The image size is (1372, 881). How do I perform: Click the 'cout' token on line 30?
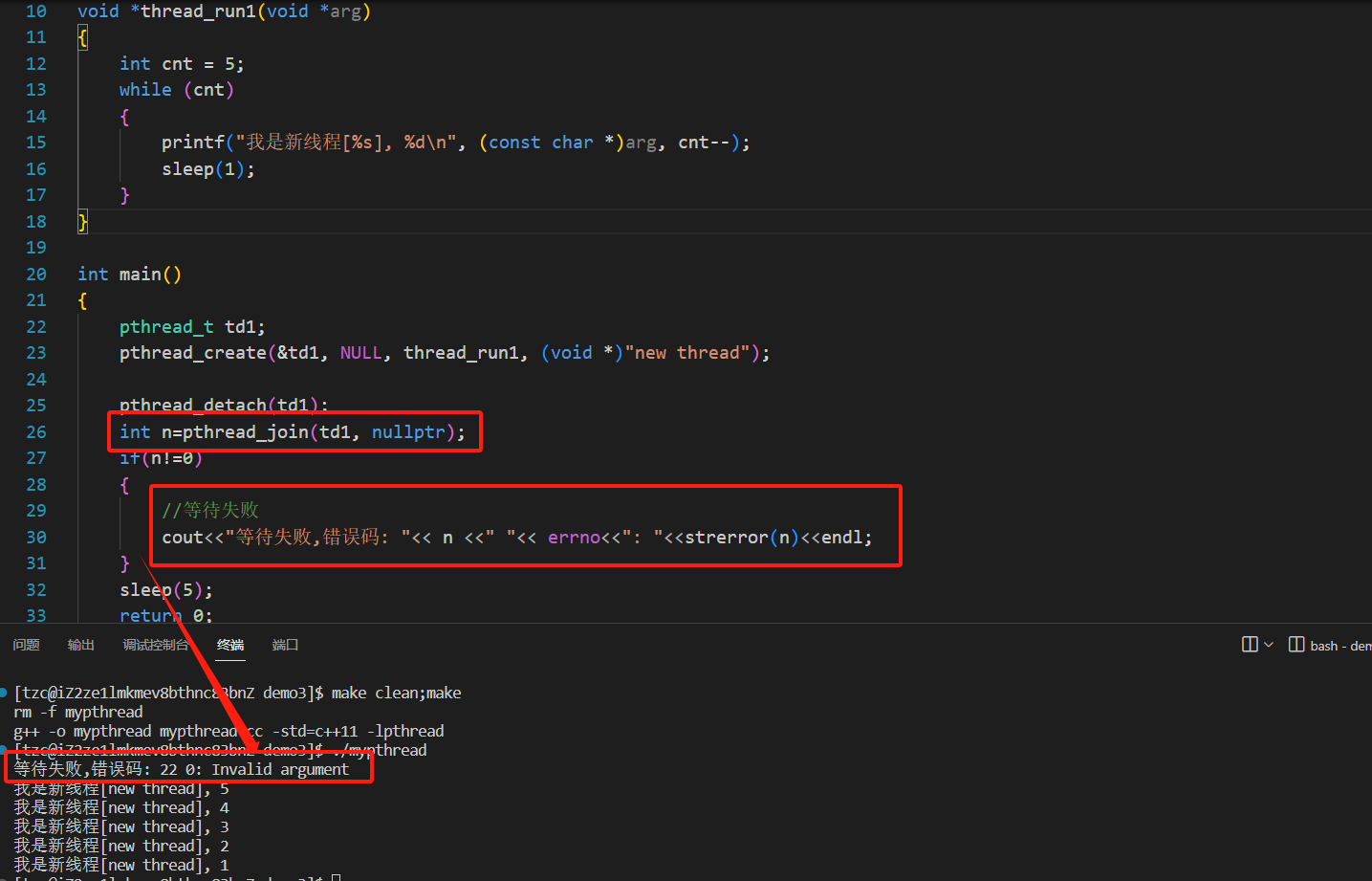coord(183,538)
